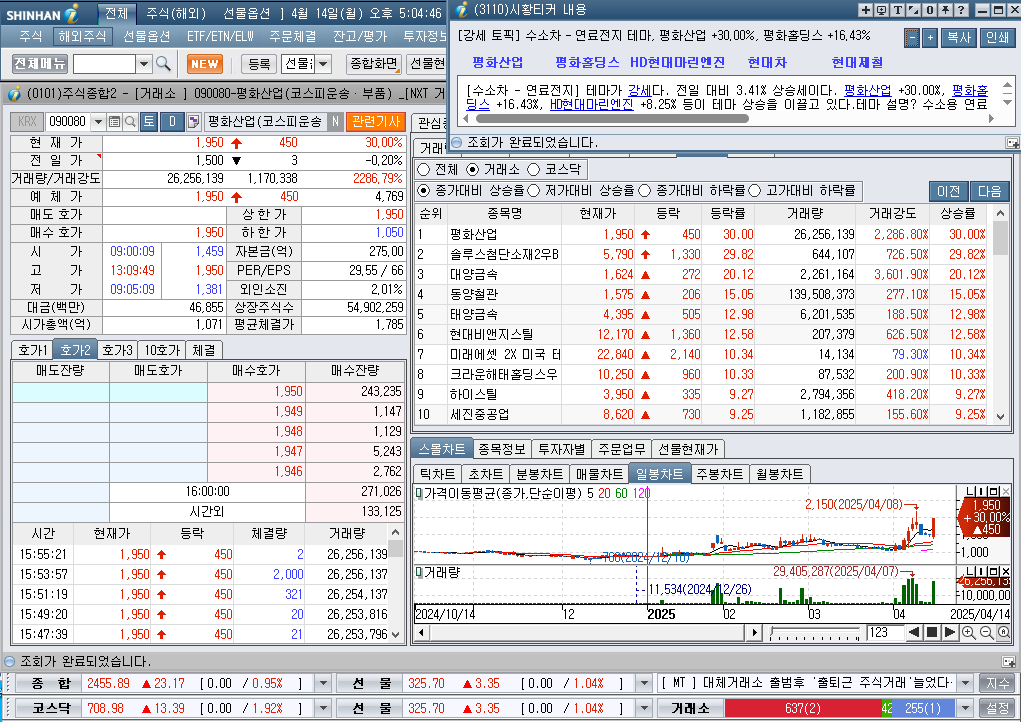The image size is (1021, 722).
Task: Switch to 호가3 tab
Action: click(118, 350)
